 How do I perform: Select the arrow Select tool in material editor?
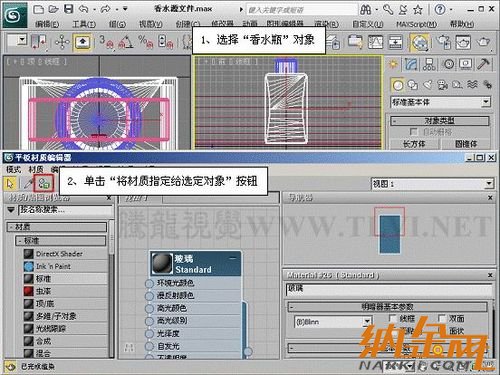pos(10,183)
